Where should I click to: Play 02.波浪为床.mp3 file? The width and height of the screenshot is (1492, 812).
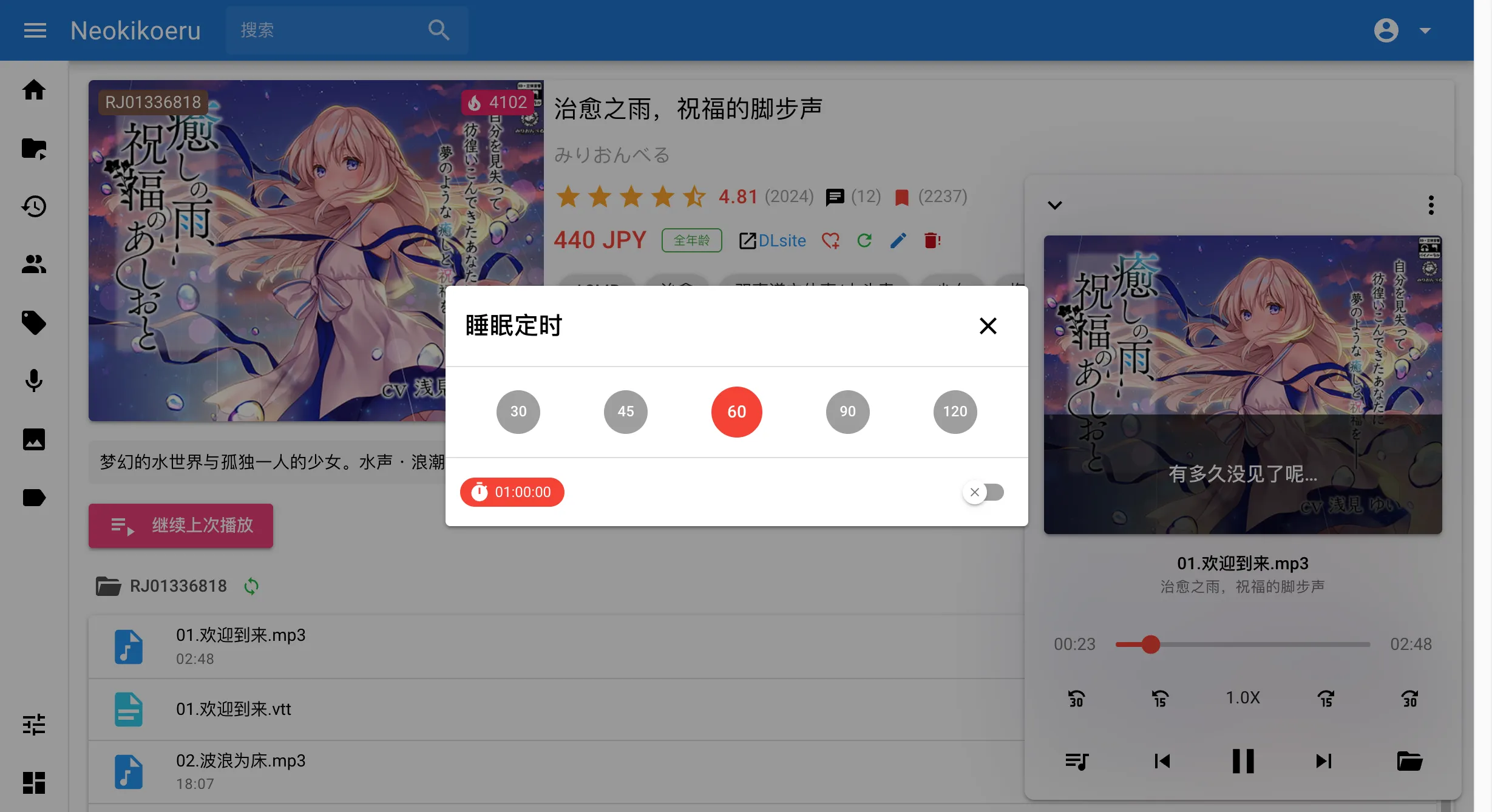point(556,772)
